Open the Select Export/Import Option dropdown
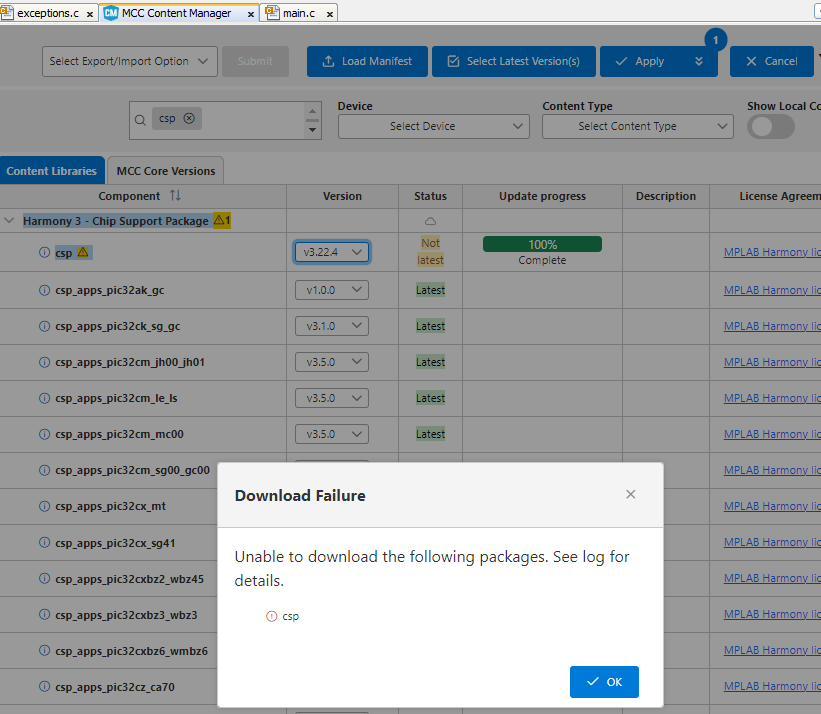The width and height of the screenshot is (821, 714). click(130, 61)
